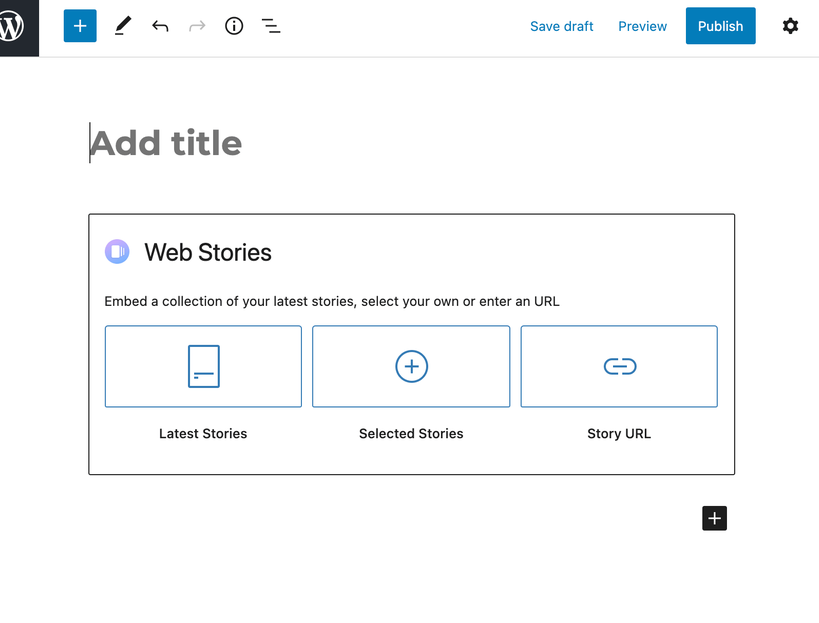Screen dimensions: 819x623
Task: Choose the Selected Stories plus-circle box
Action: 411,366
